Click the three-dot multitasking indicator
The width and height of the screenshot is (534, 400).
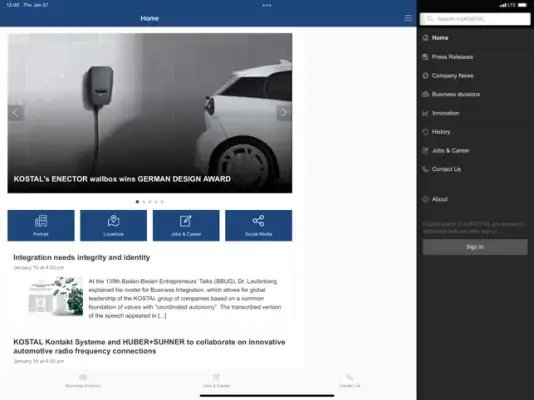click(x=267, y=5)
